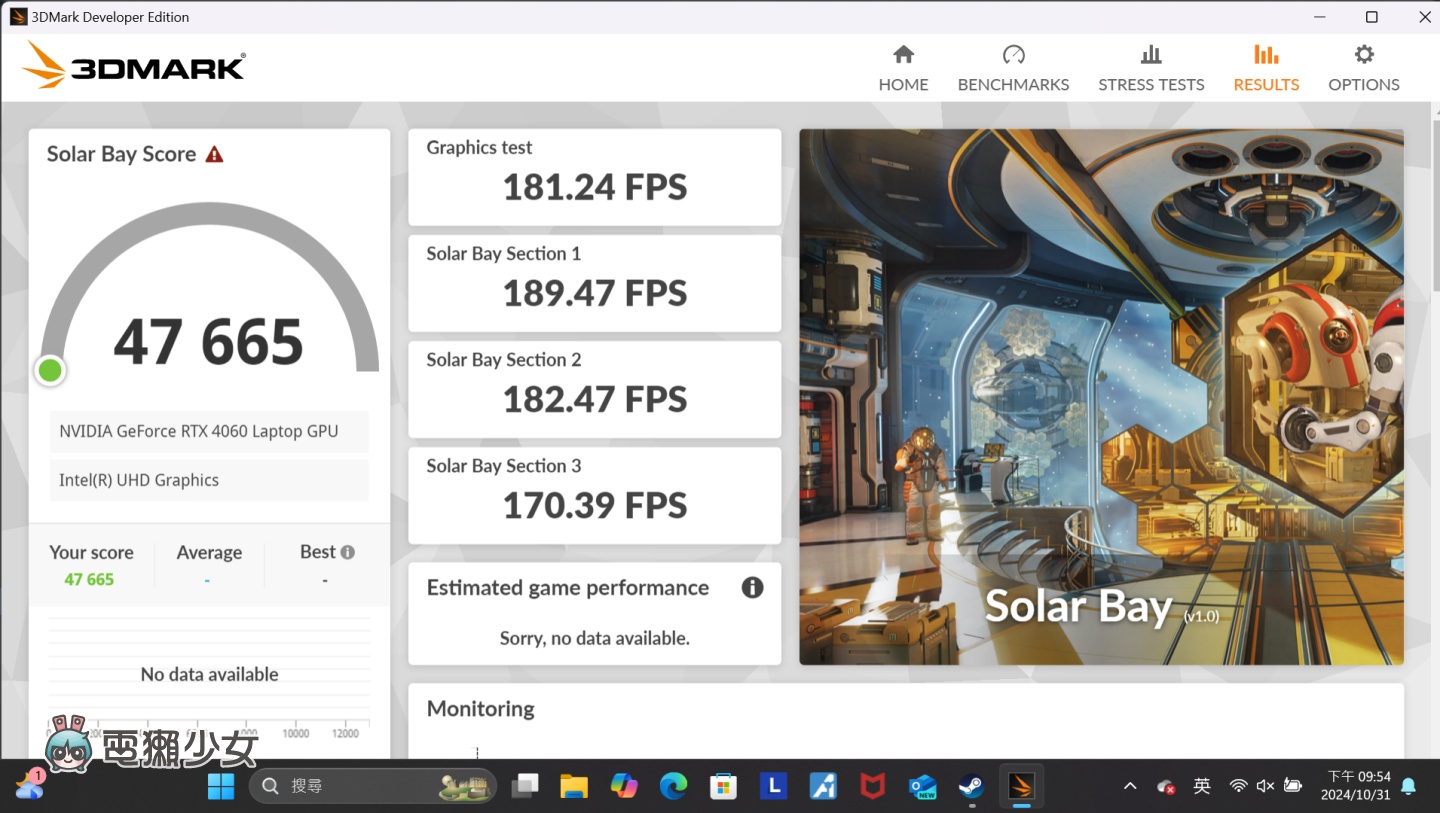Click the NVIDIA GeForce RTX 4060 Laptop GPU entry

209,432
